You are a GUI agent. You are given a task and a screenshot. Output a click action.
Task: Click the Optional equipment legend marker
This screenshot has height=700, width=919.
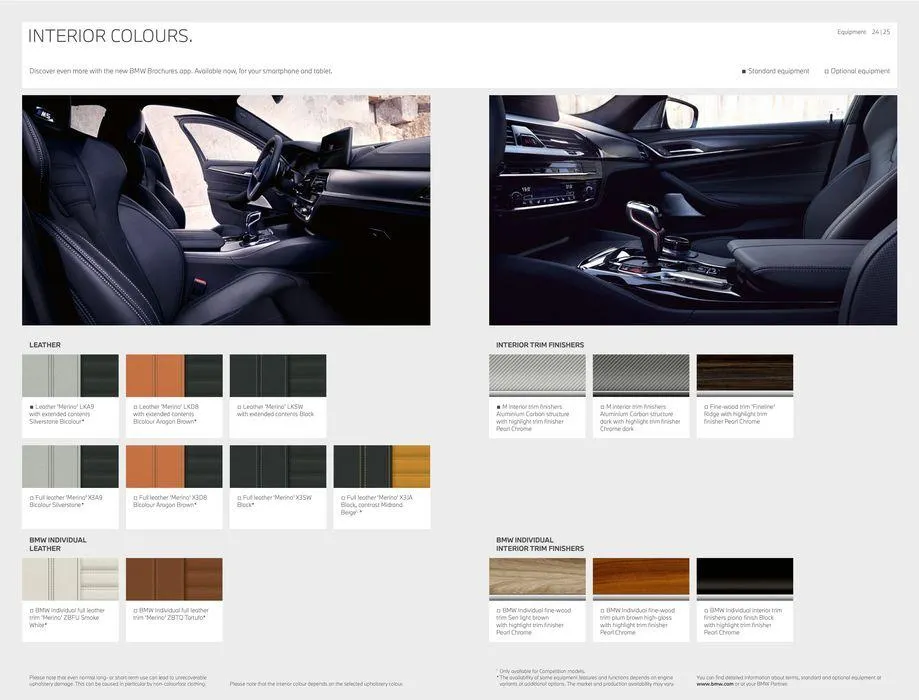pos(826,72)
